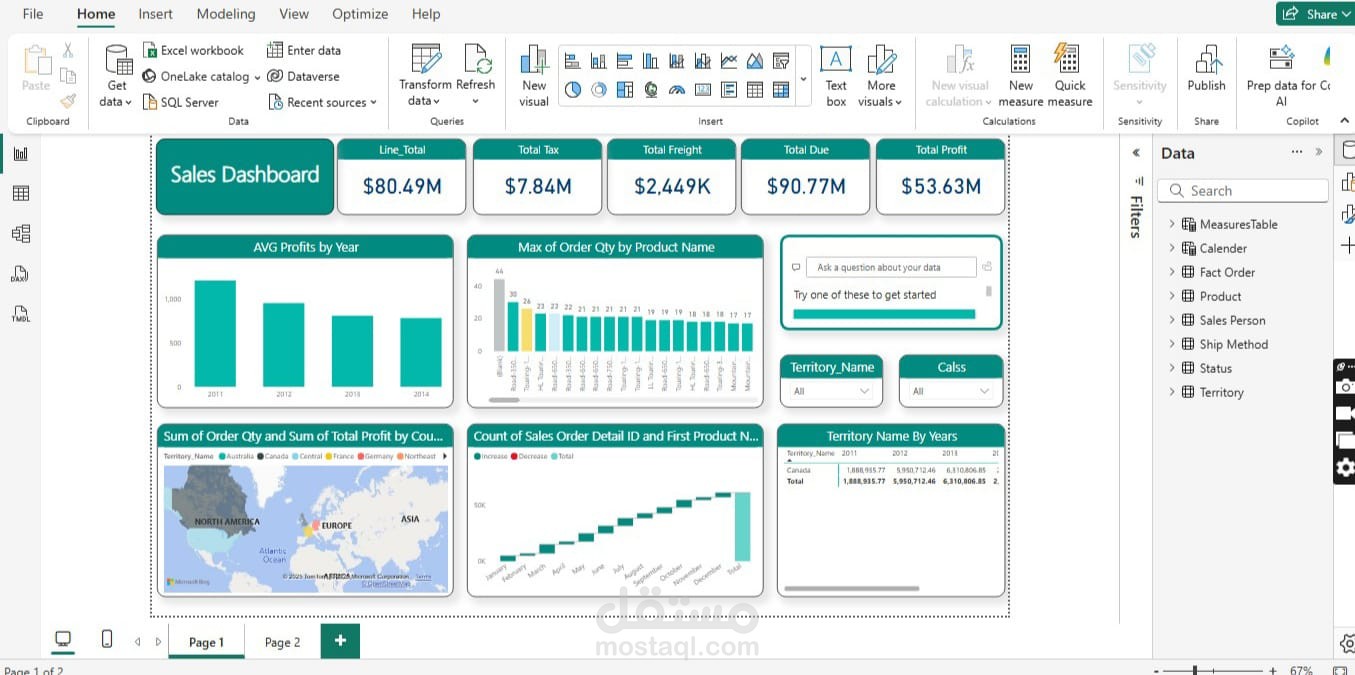Insert a gauge visual
The image size is (1355, 675).
click(677, 89)
